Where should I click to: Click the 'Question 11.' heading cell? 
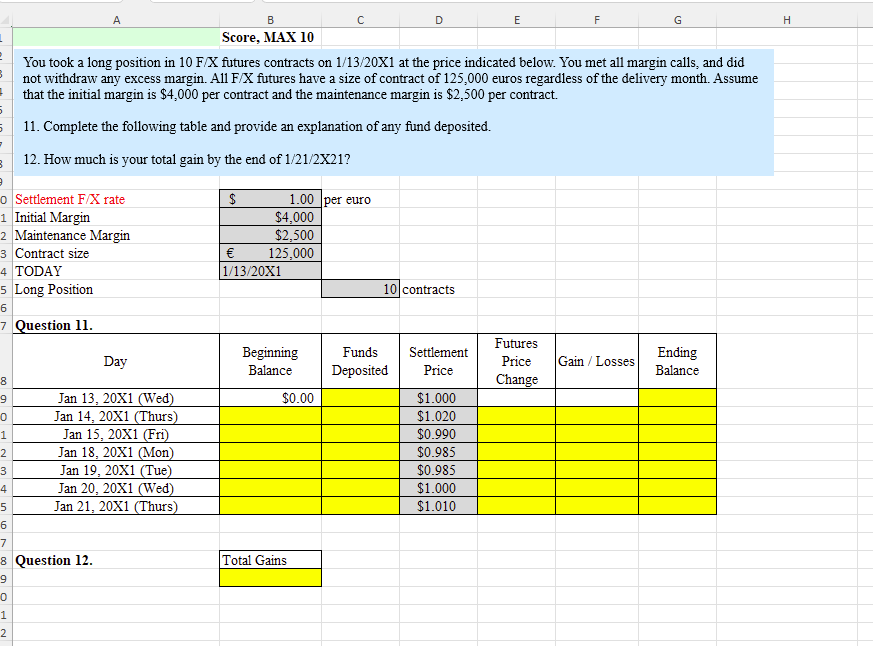[116, 325]
